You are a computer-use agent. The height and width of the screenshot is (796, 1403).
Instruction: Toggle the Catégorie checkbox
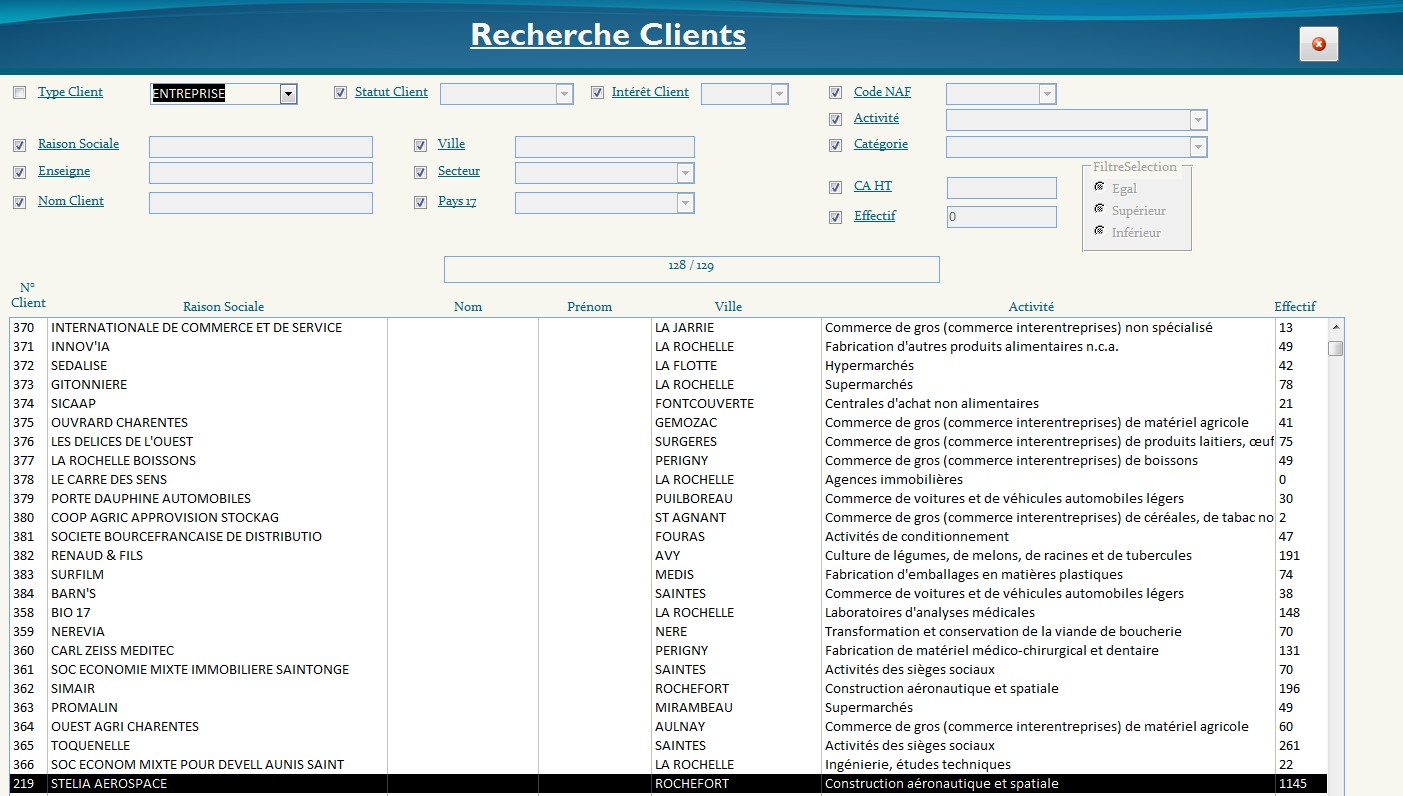coord(836,146)
